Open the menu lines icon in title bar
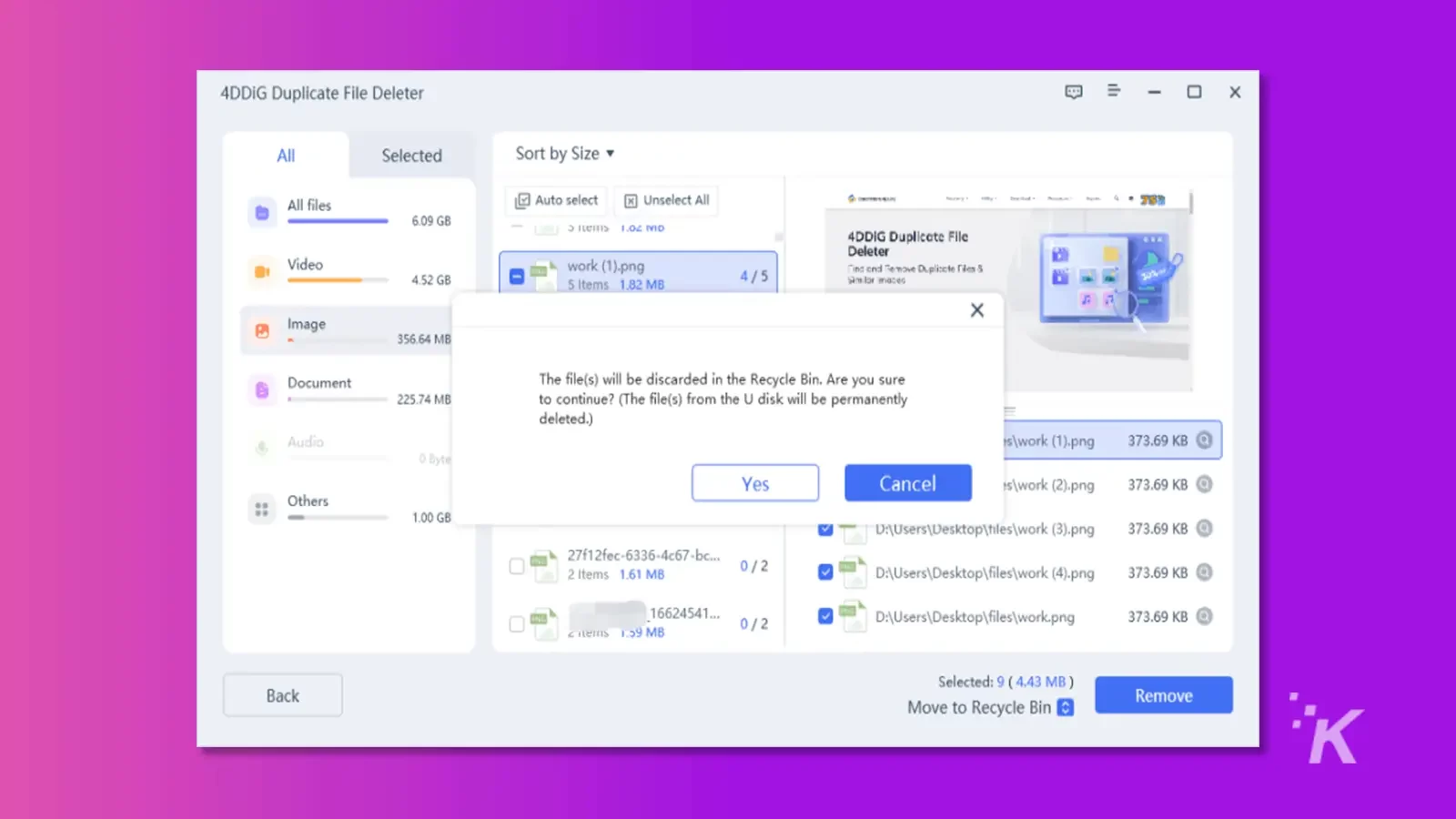This screenshot has height=819, width=1456. tap(1114, 90)
